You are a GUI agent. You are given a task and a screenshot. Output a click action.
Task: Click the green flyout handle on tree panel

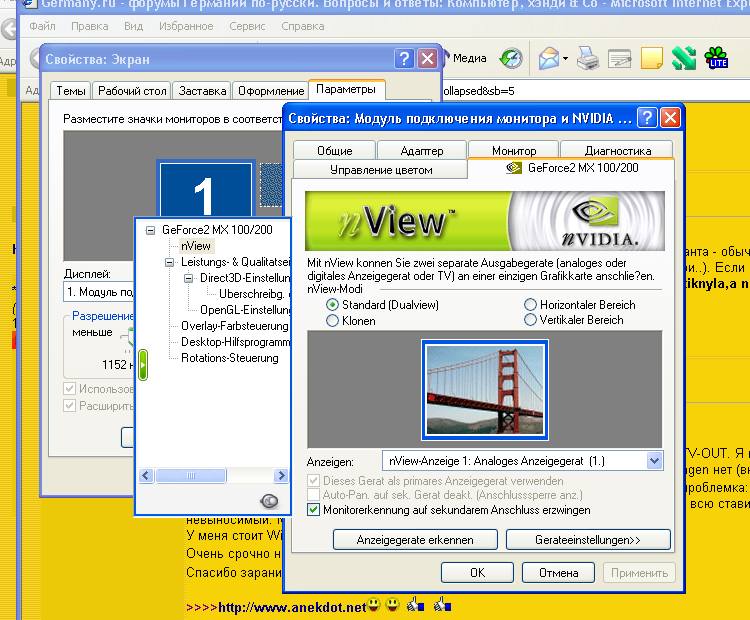tap(143, 365)
